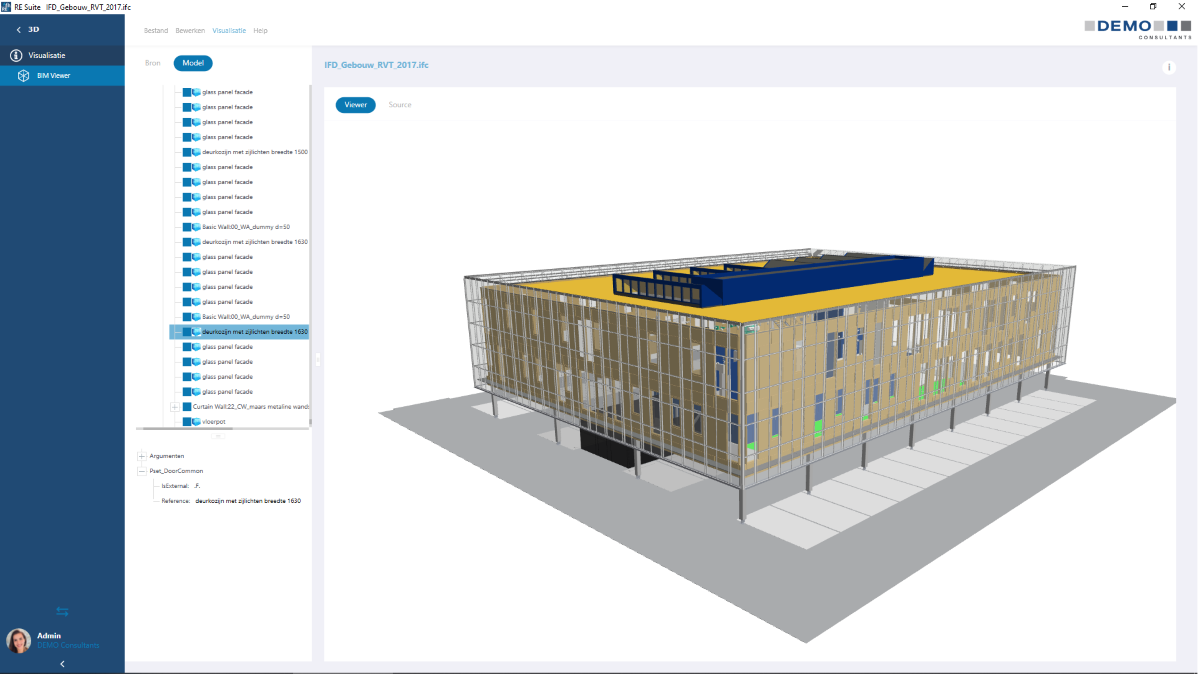Viewport: 1200px width, 674px height.
Task: Toggle checkbox for deurkozijn met zijlichten breedte 1500
Action: coord(187,152)
